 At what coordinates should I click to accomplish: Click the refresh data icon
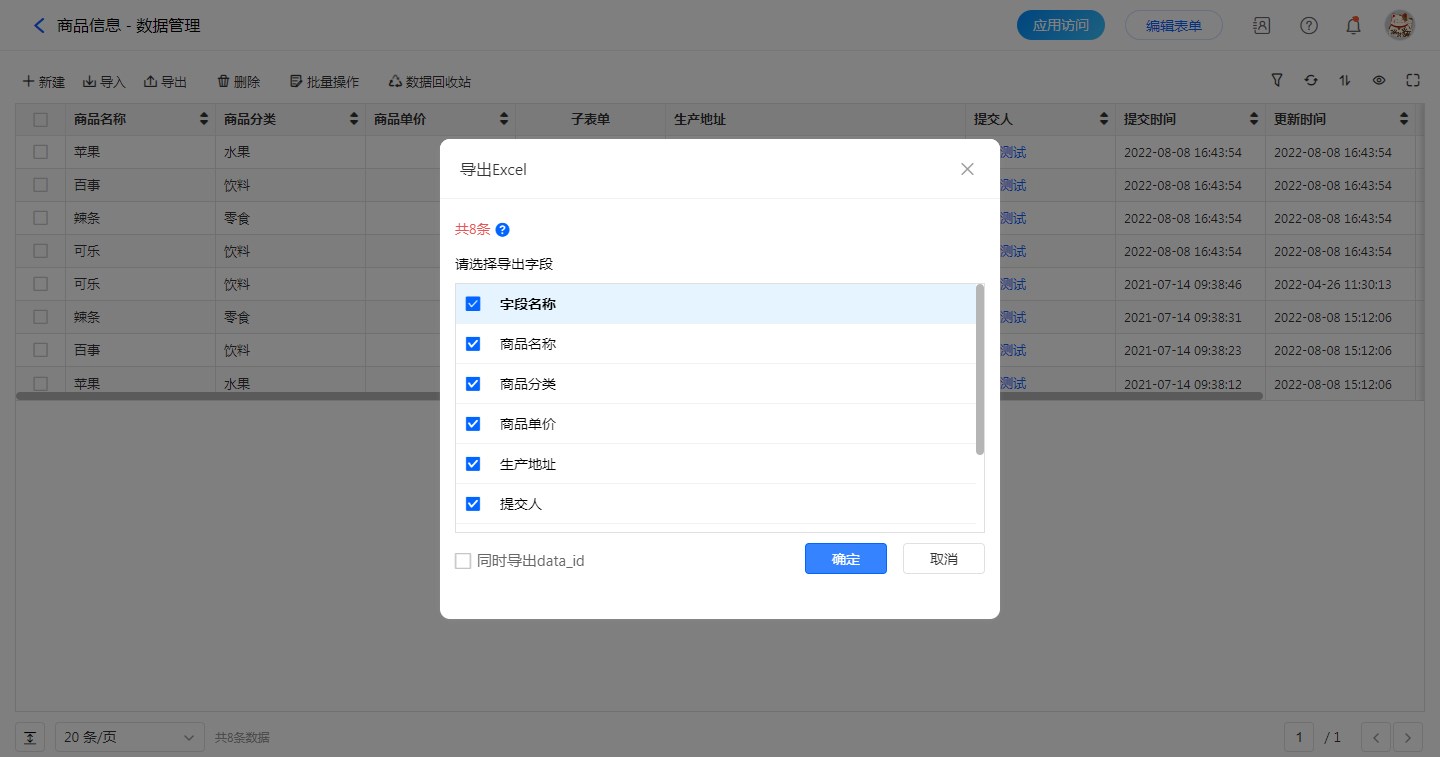pyautogui.click(x=1311, y=81)
